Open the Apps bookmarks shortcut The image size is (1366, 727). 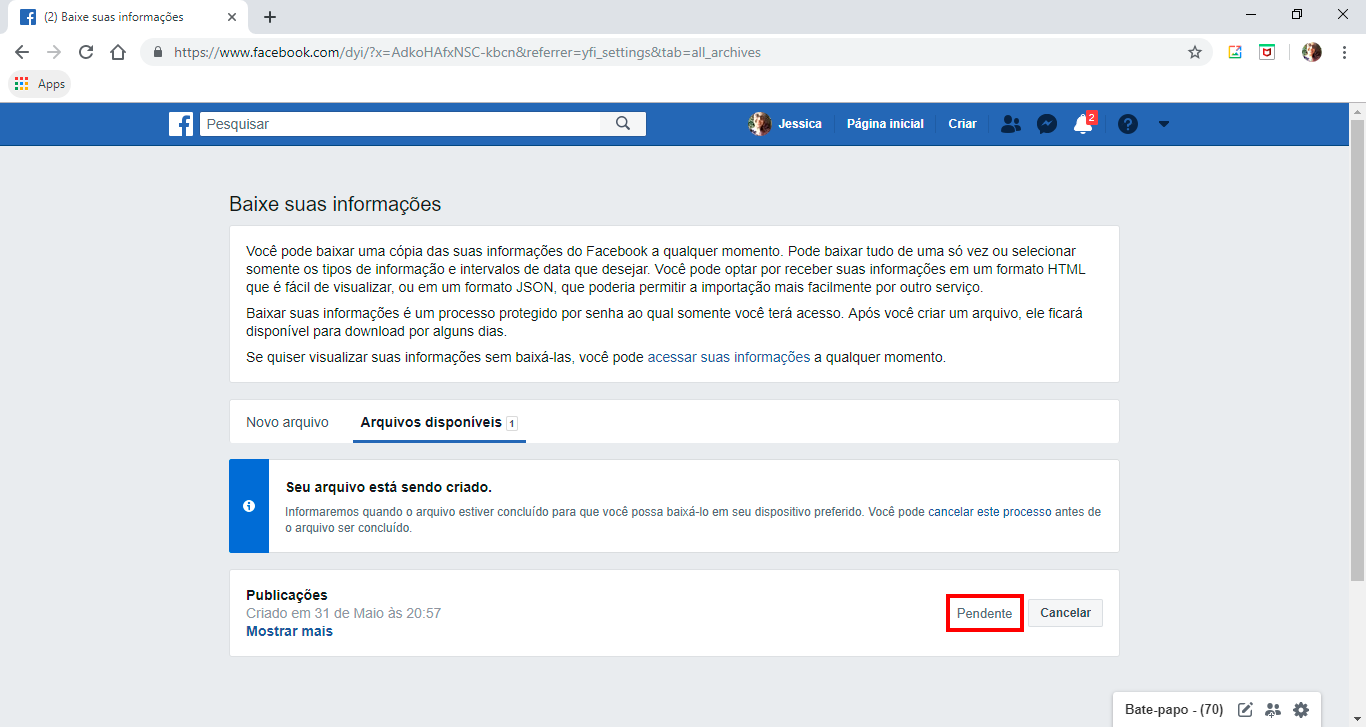pyautogui.click(x=40, y=84)
